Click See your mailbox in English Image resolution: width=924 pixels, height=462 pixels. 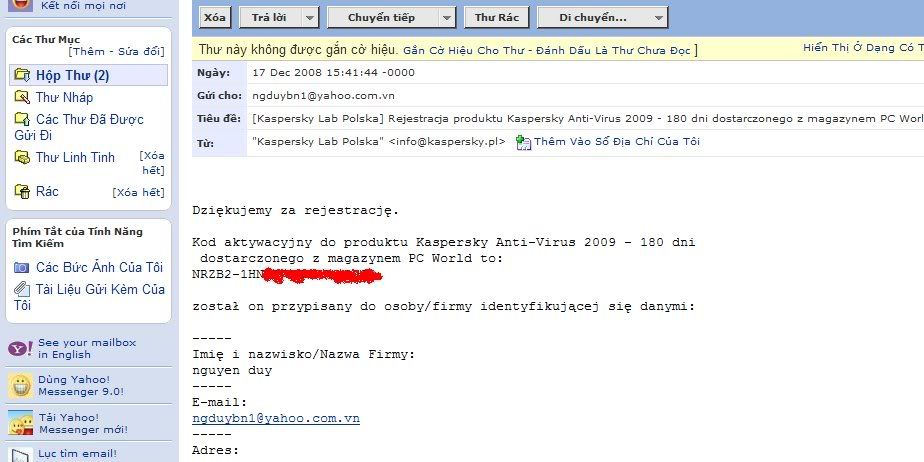[87, 348]
